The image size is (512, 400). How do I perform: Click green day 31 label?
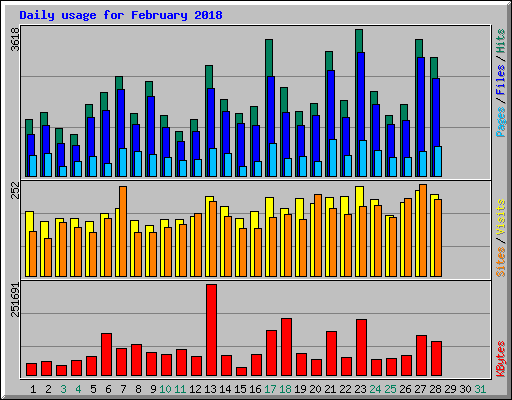pos(480,389)
